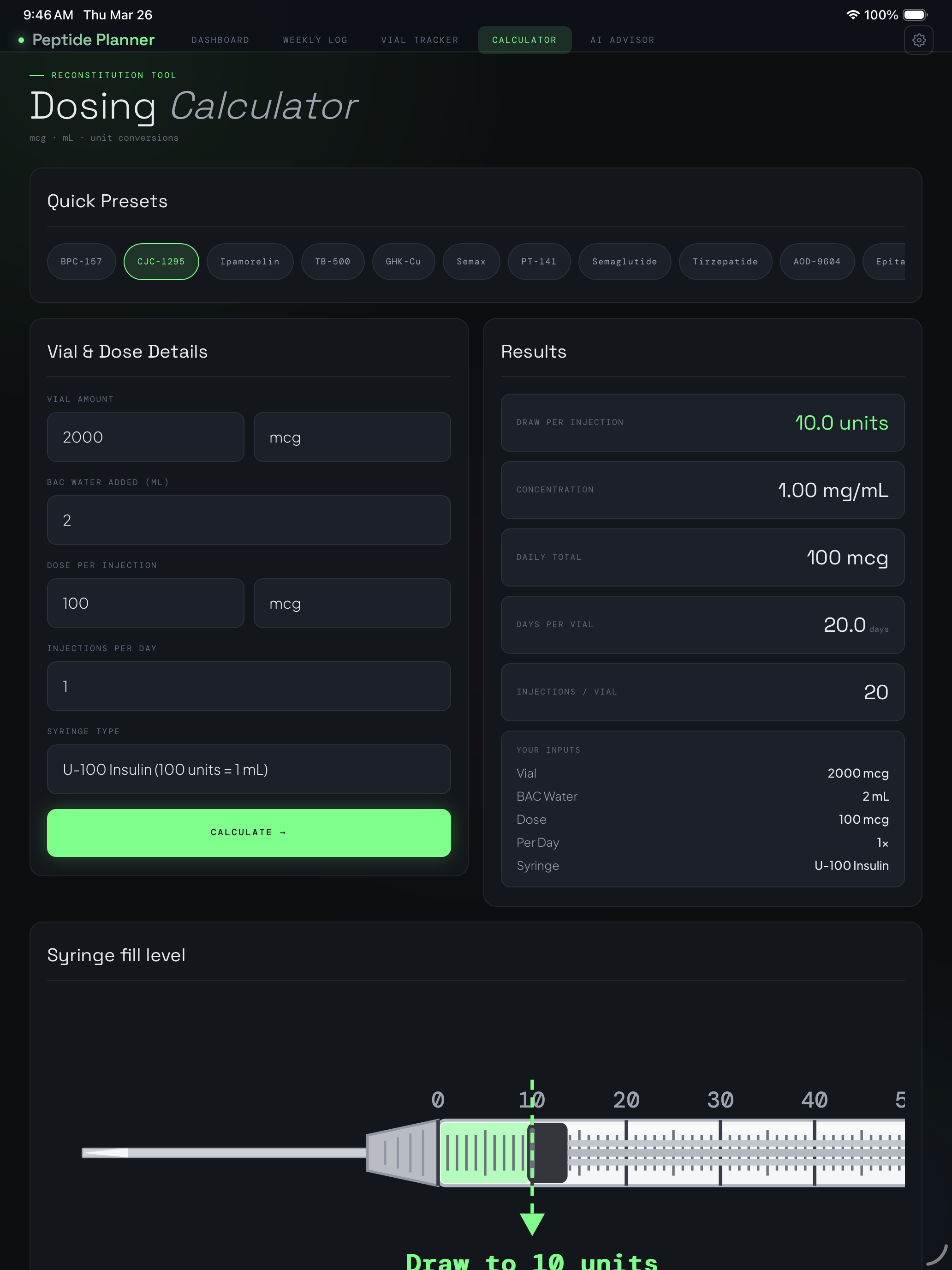
Task: Click the dose per injection field showing 100
Action: point(146,604)
